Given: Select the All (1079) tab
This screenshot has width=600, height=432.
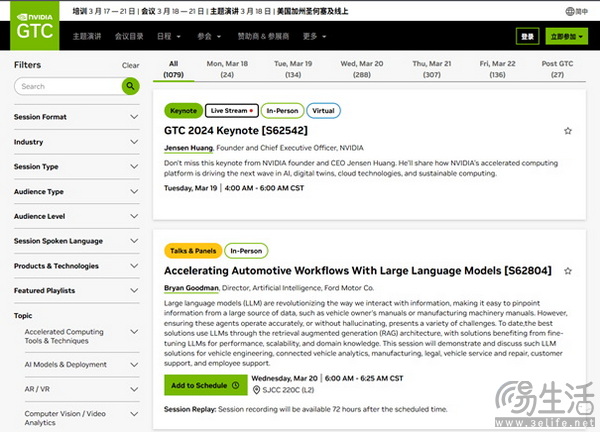Looking at the screenshot, I should pos(174,69).
